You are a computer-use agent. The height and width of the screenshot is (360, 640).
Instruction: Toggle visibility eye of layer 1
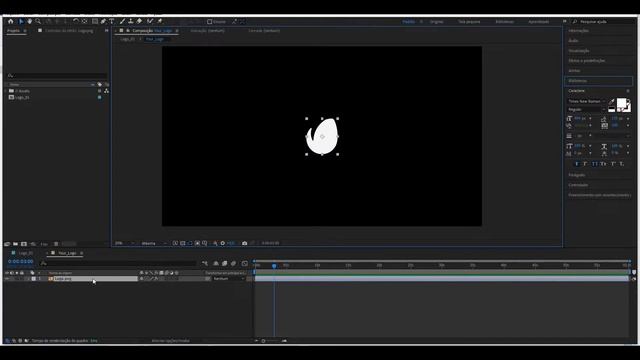click(7, 279)
